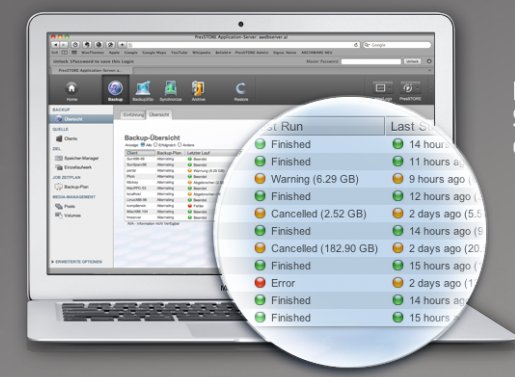Click the clock icon in the browser toolbar
This screenshot has height=377, width=515.
[x=76, y=45]
